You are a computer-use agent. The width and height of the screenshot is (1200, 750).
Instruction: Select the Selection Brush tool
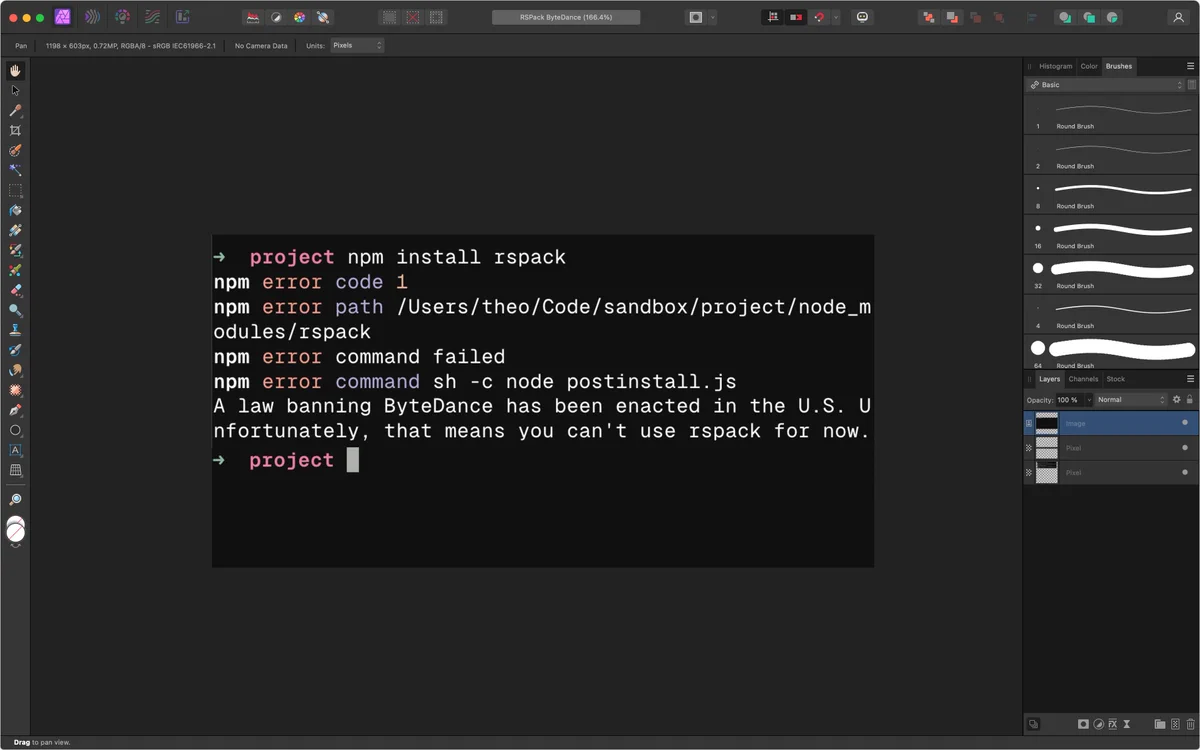[x=15, y=150]
